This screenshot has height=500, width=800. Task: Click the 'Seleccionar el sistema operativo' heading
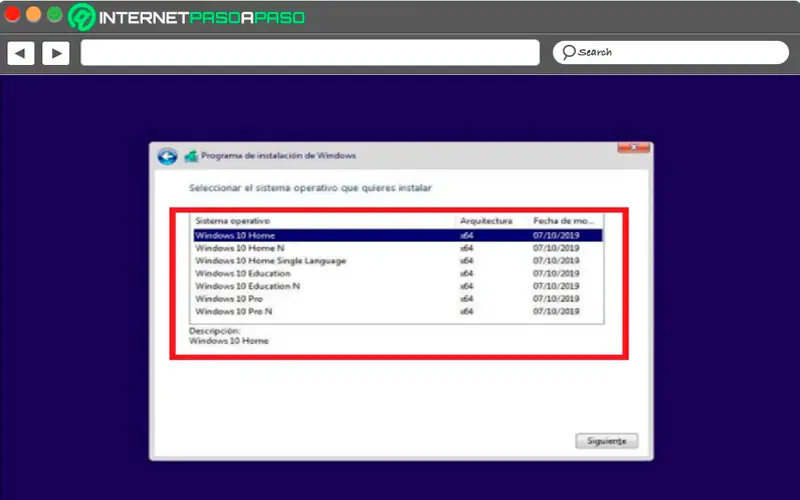click(x=310, y=188)
